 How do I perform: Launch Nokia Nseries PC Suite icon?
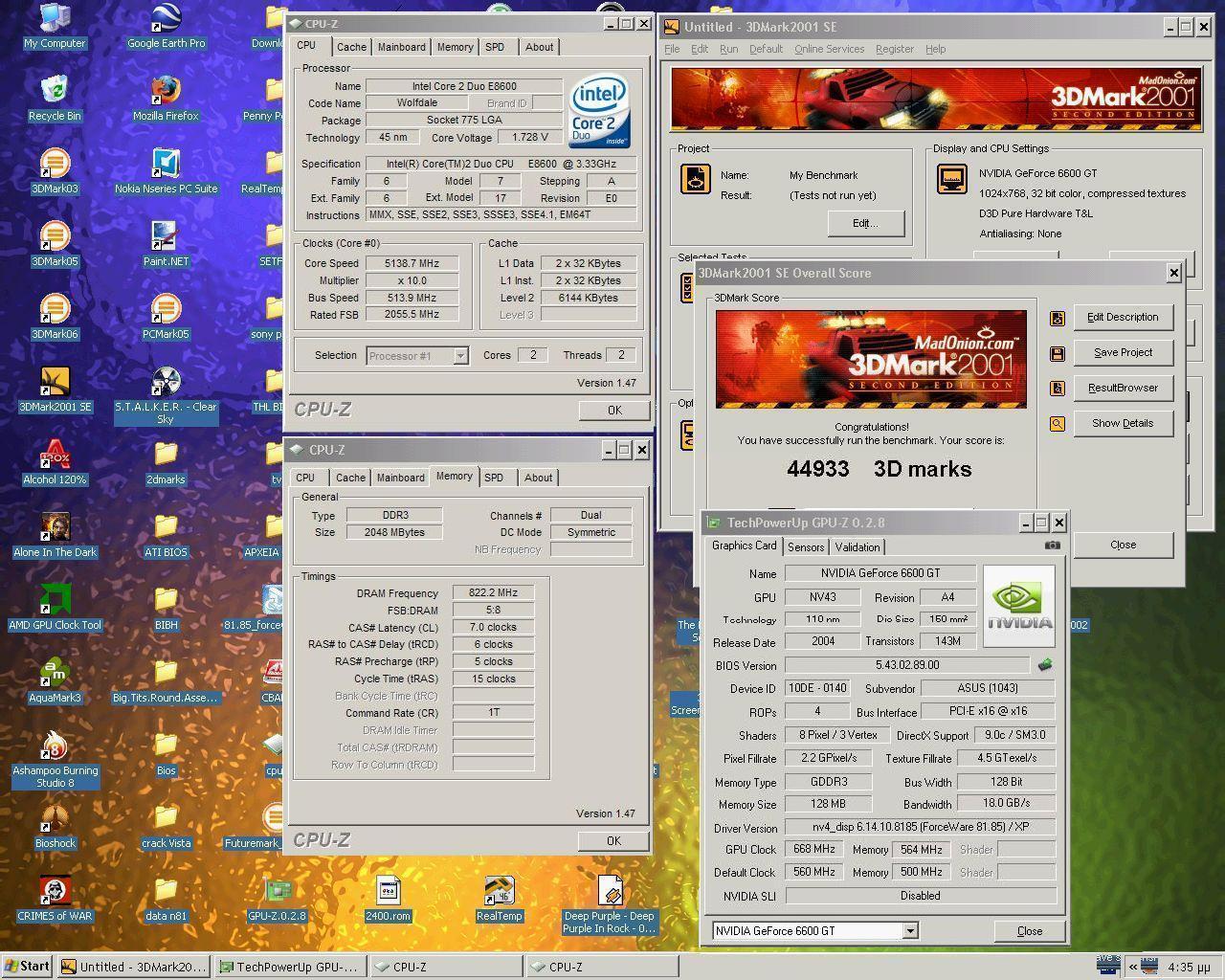tap(166, 171)
